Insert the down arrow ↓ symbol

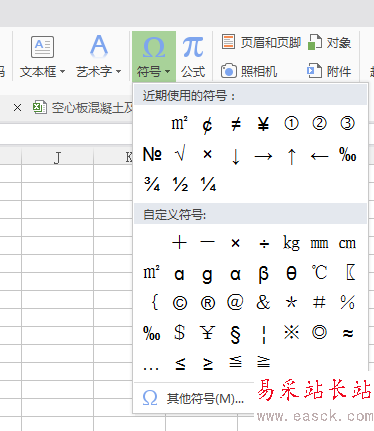tap(235, 156)
